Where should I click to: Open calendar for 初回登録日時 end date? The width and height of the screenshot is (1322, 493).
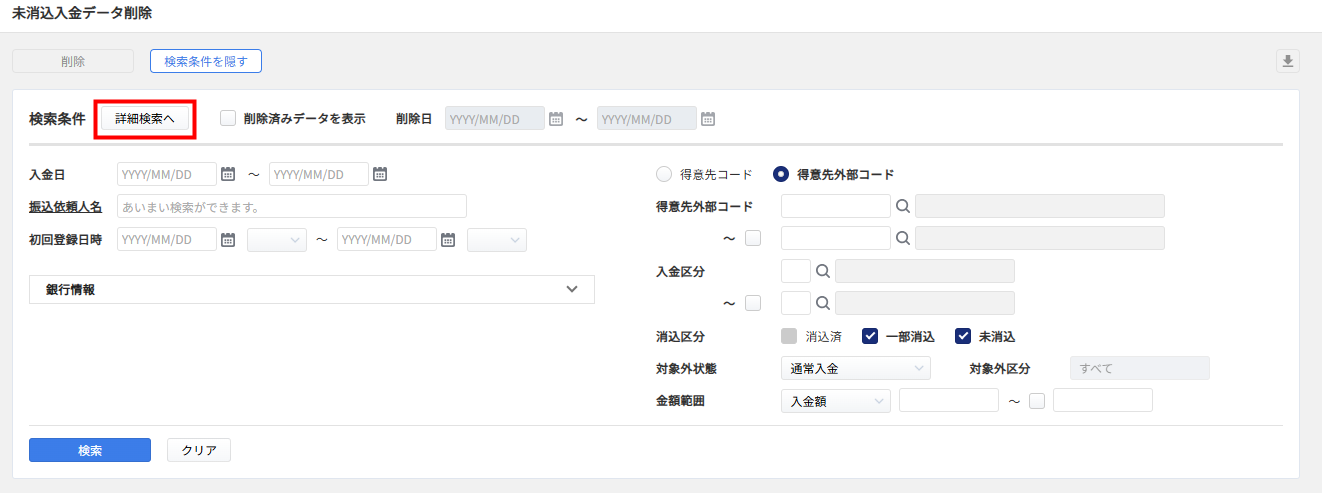[448, 240]
